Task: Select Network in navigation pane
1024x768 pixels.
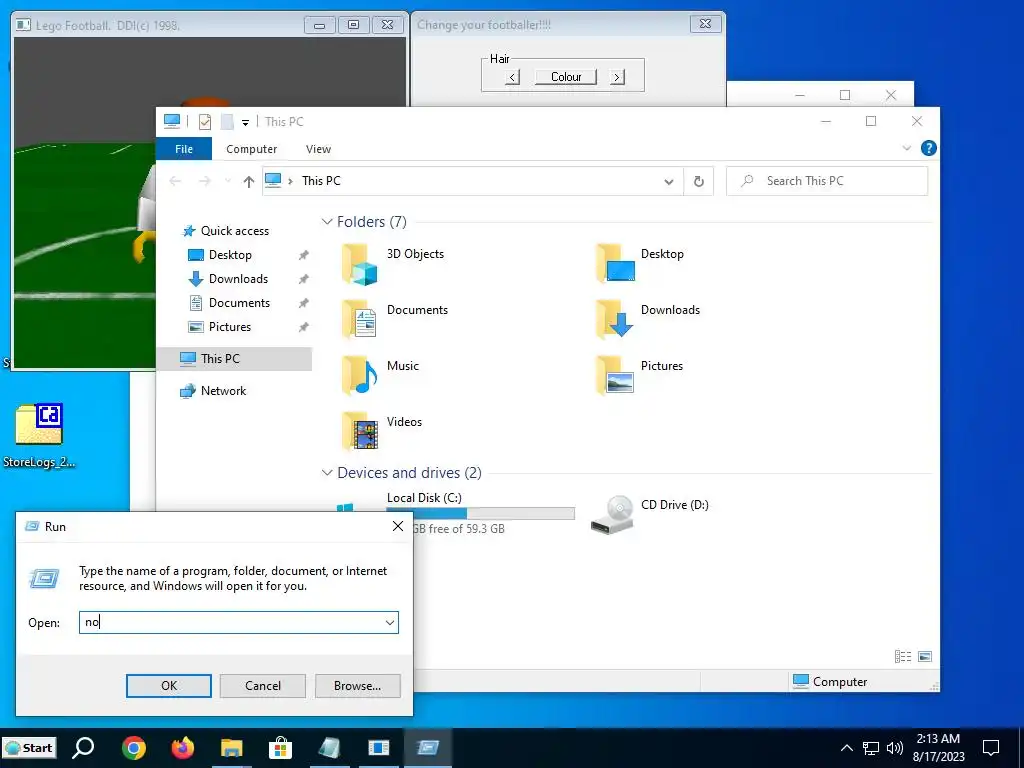Action: coord(223,391)
